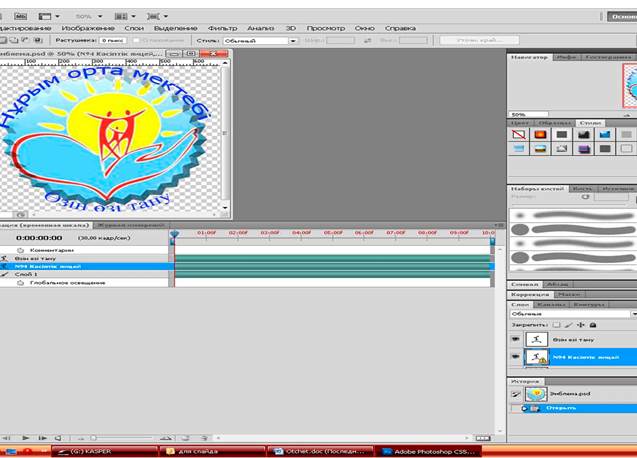This screenshot has width=637, height=458.
Task: Click the stopwatch icon beside Комментарии
Action: coord(20,250)
